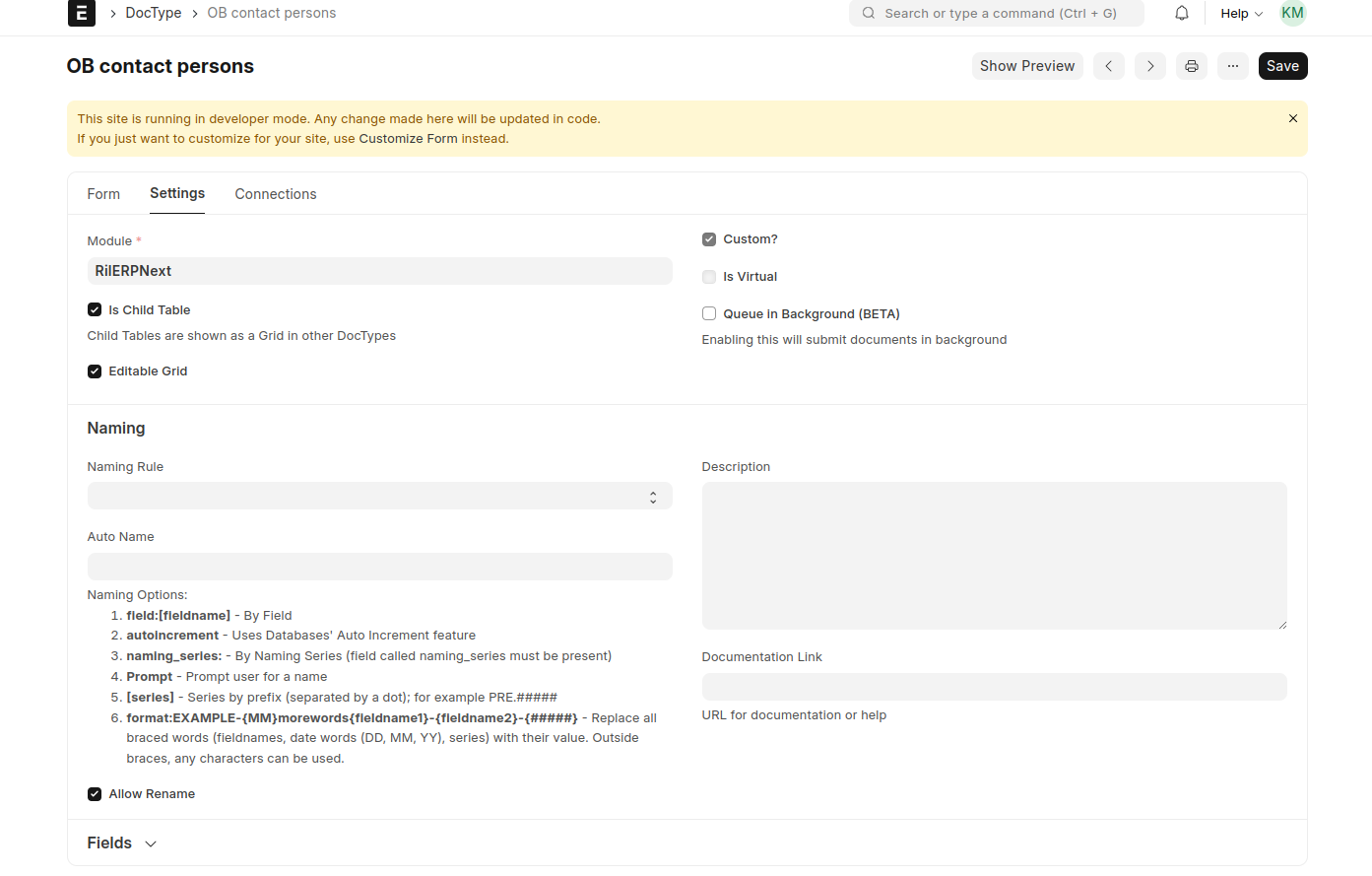Click the print icon button

(1192, 66)
